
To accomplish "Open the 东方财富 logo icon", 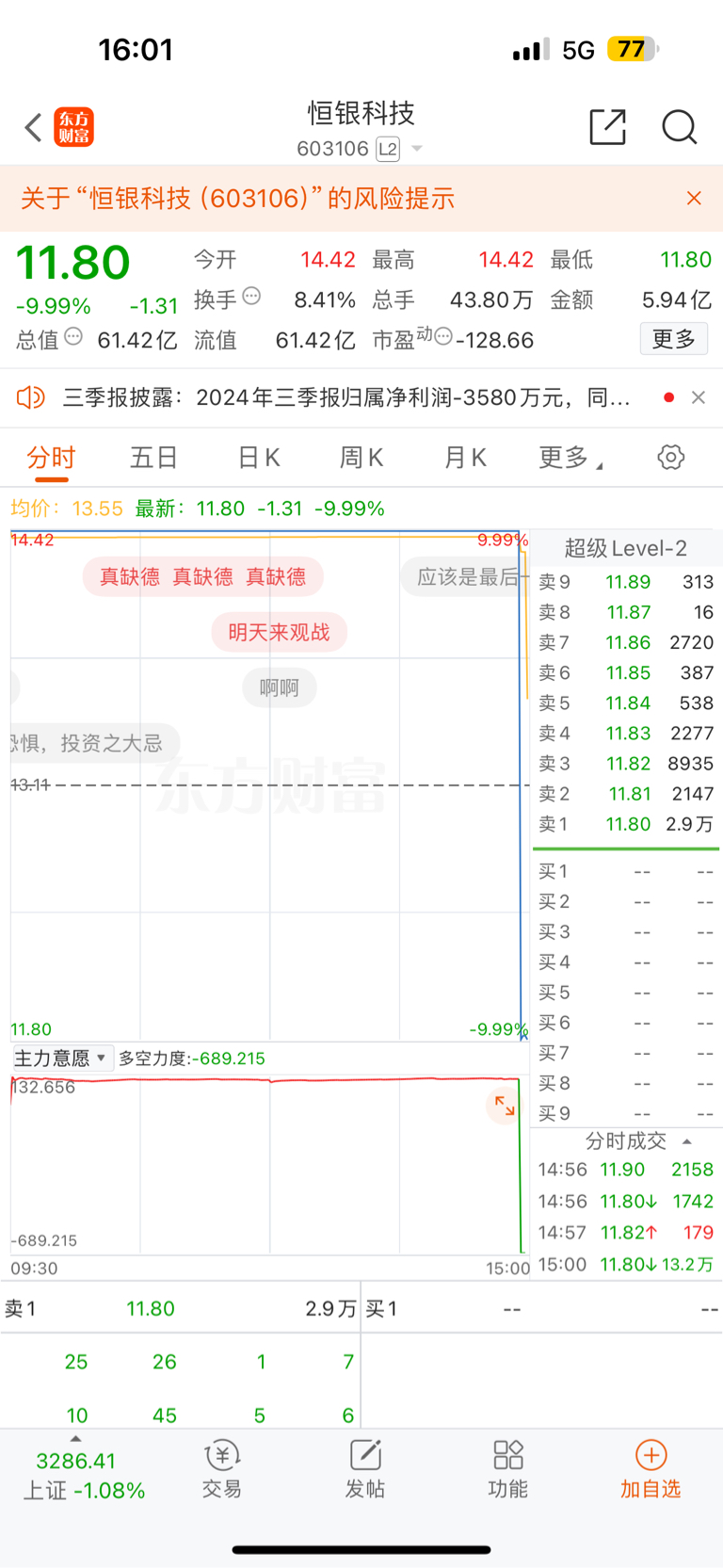I will pyautogui.click(x=74, y=127).
